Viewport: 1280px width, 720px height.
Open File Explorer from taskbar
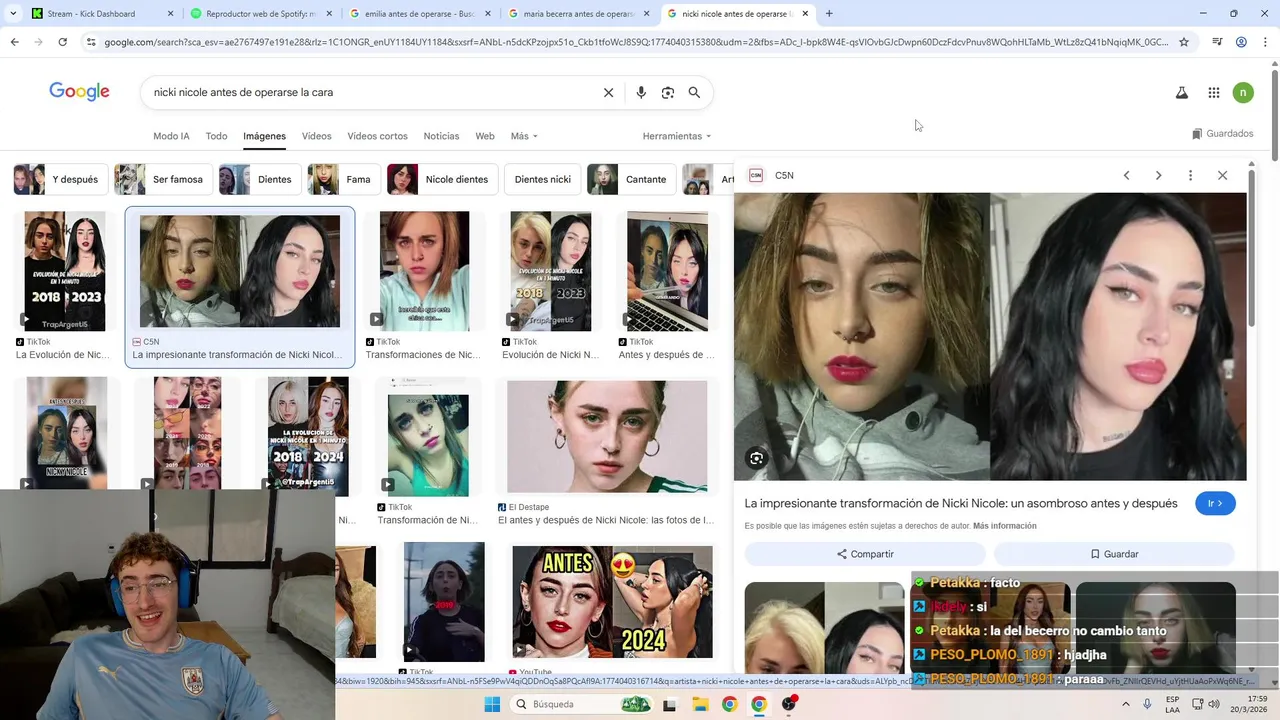[700, 704]
